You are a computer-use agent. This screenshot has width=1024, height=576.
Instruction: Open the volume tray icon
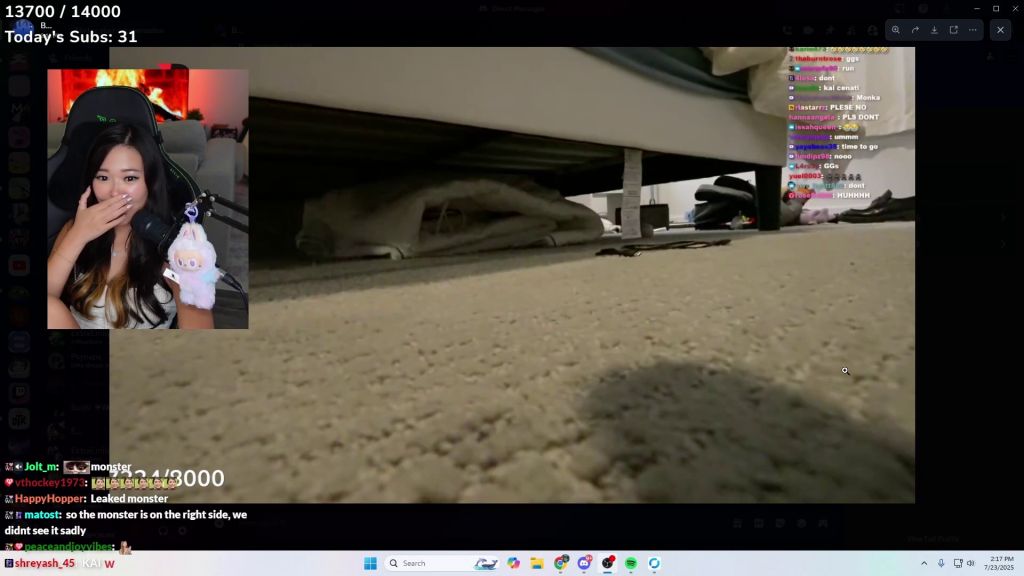pyautogui.click(x=970, y=563)
